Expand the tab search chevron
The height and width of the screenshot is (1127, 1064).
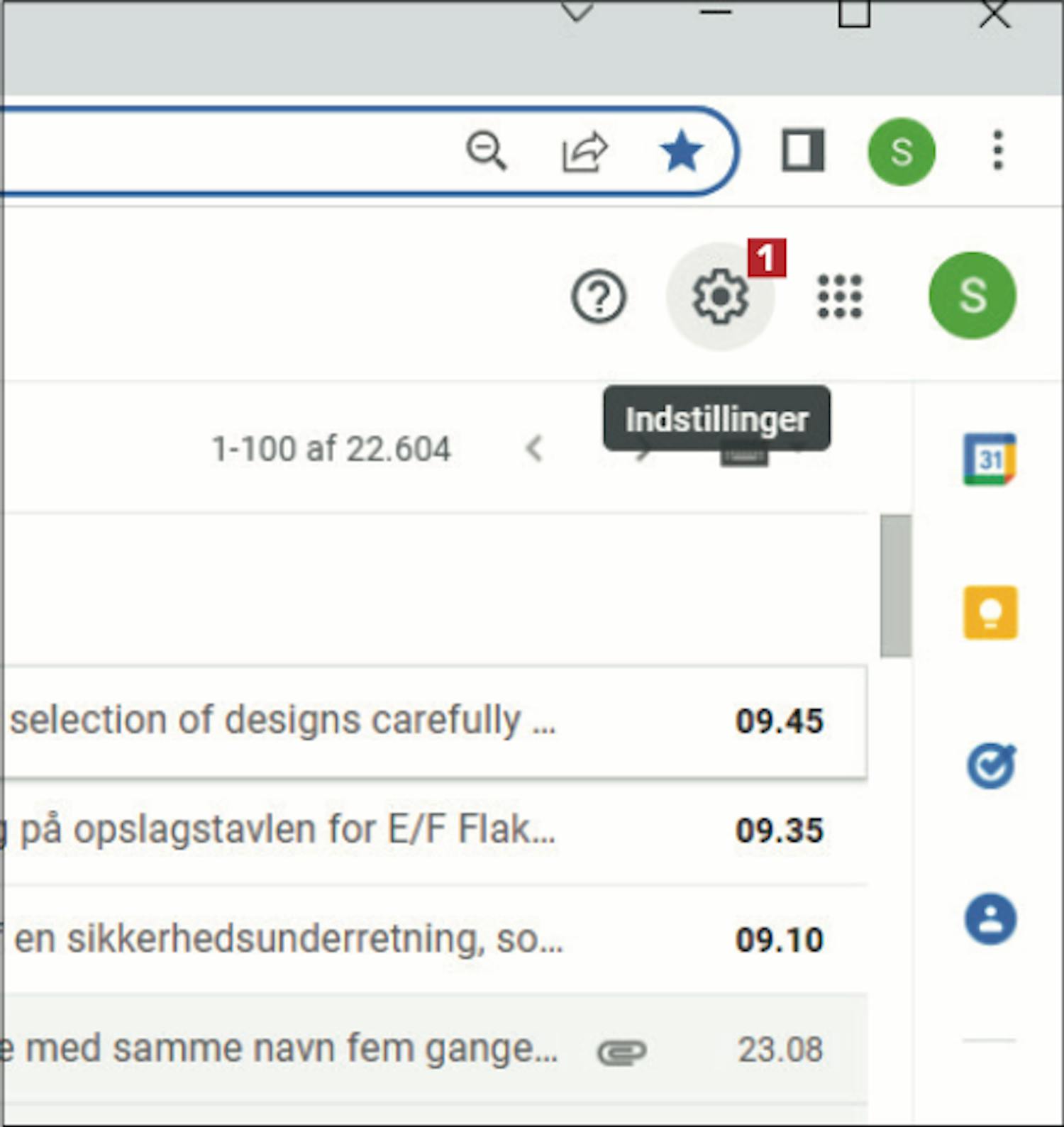point(577,11)
